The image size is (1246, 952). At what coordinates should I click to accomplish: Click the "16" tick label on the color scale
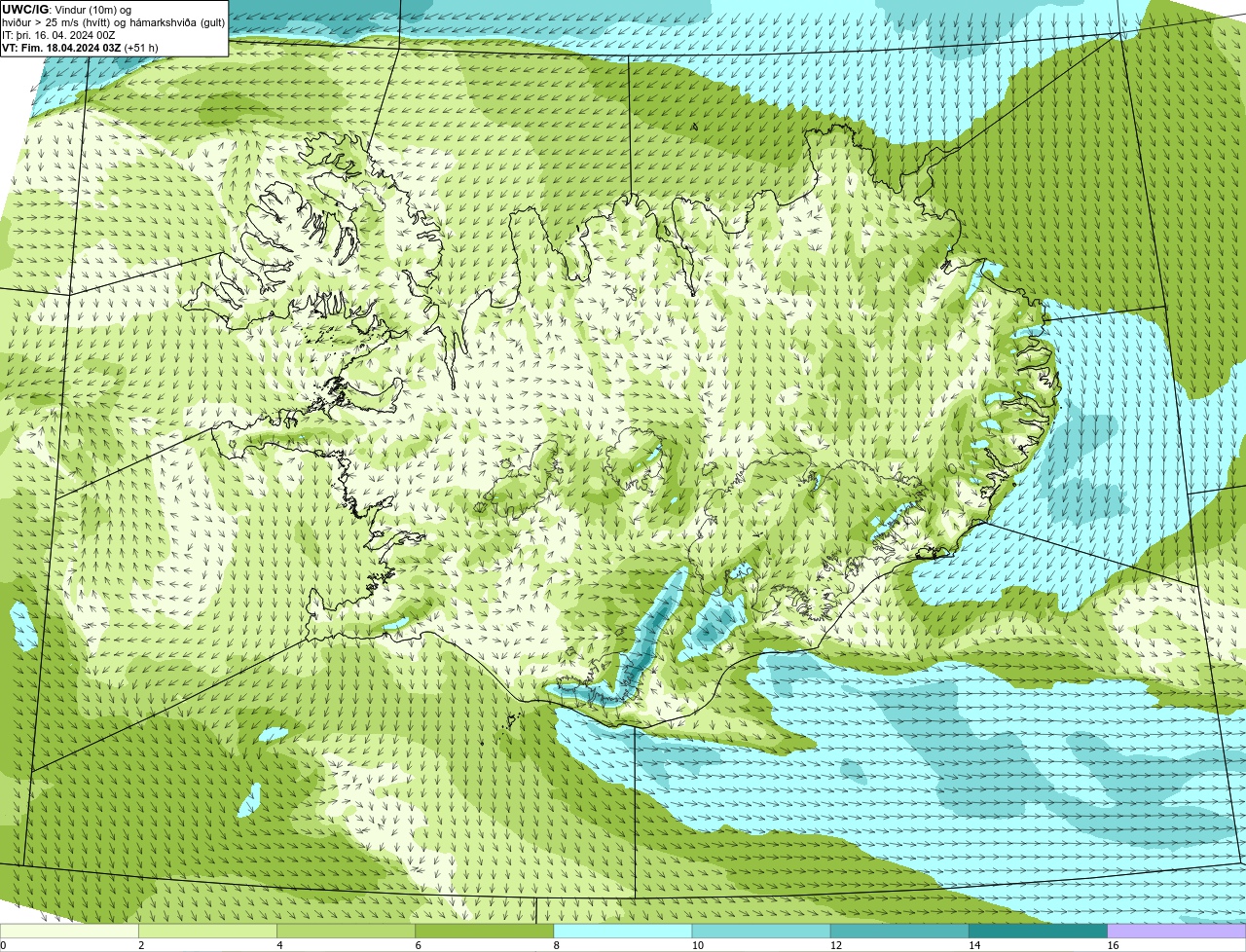point(1113,945)
